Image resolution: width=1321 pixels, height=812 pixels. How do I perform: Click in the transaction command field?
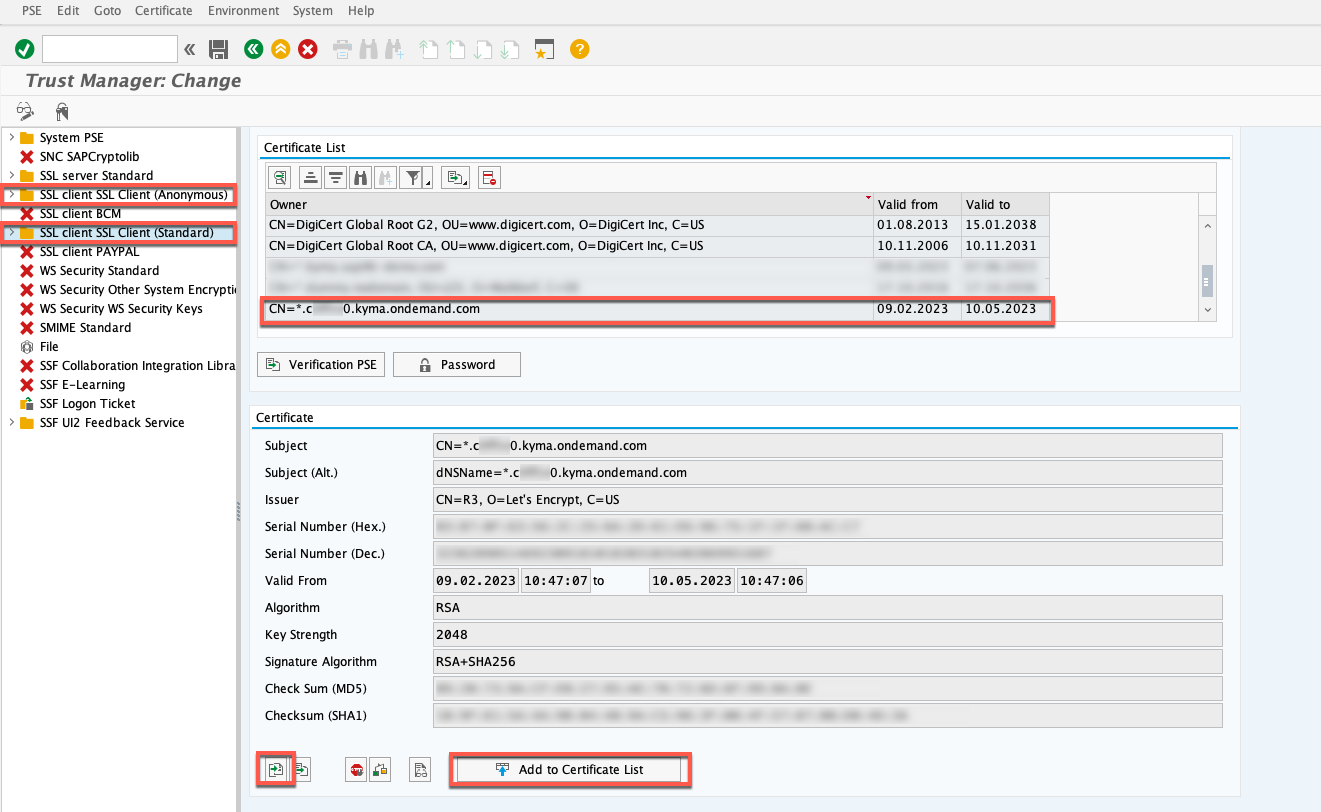(x=110, y=49)
